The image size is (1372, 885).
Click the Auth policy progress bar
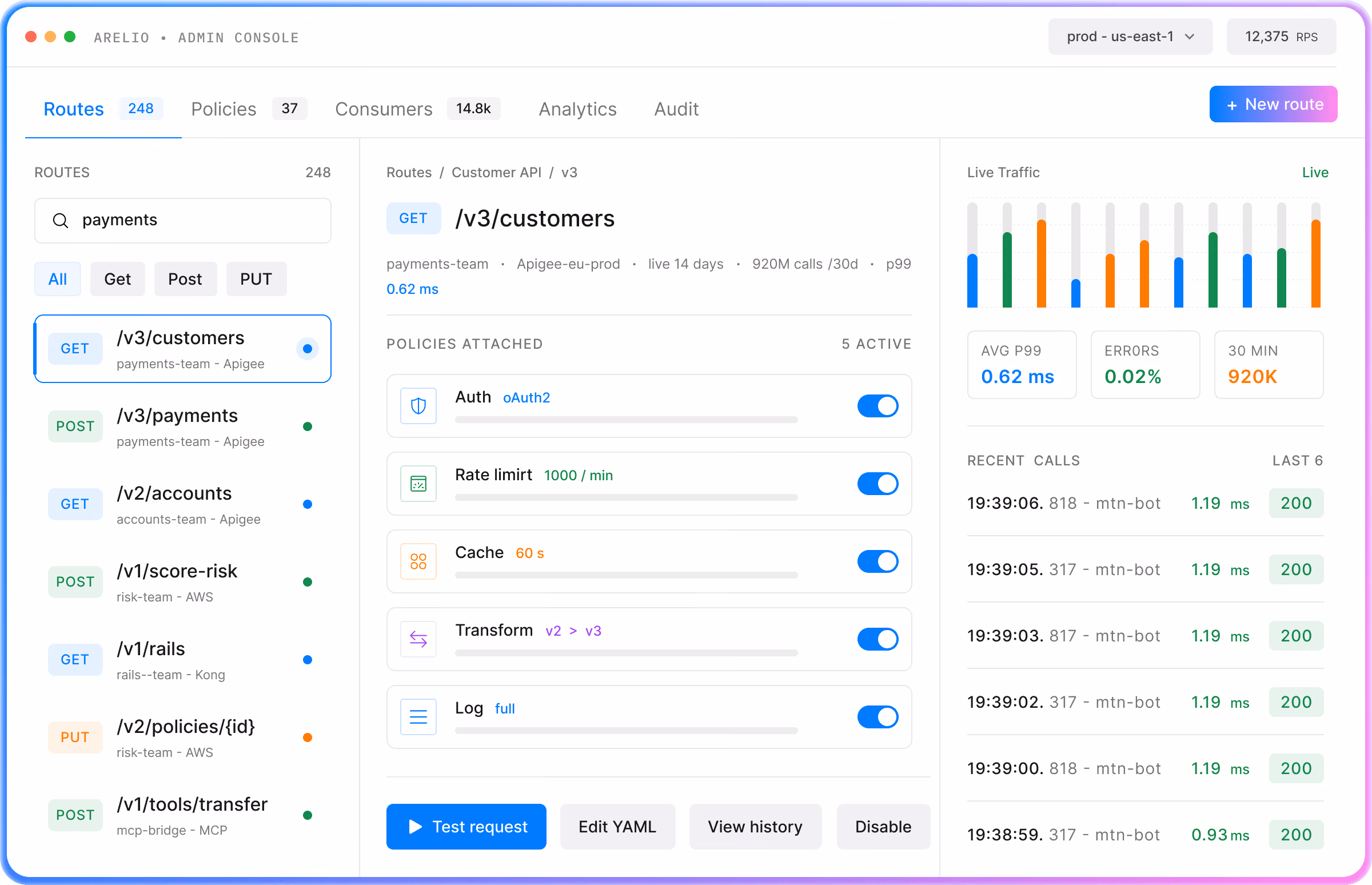pos(626,420)
